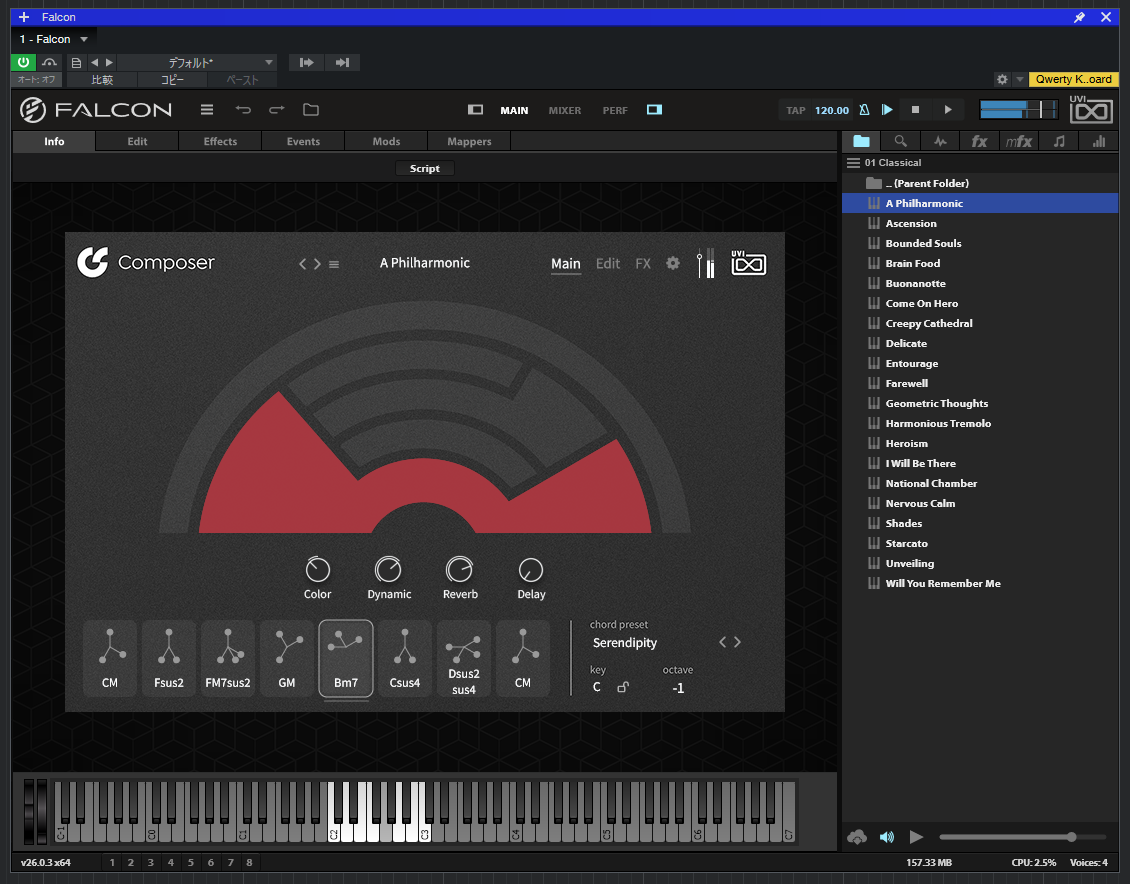The width and height of the screenshot is (1130, 884).
Task: Select part number 3 in status bar
Action: pos(150,862)
